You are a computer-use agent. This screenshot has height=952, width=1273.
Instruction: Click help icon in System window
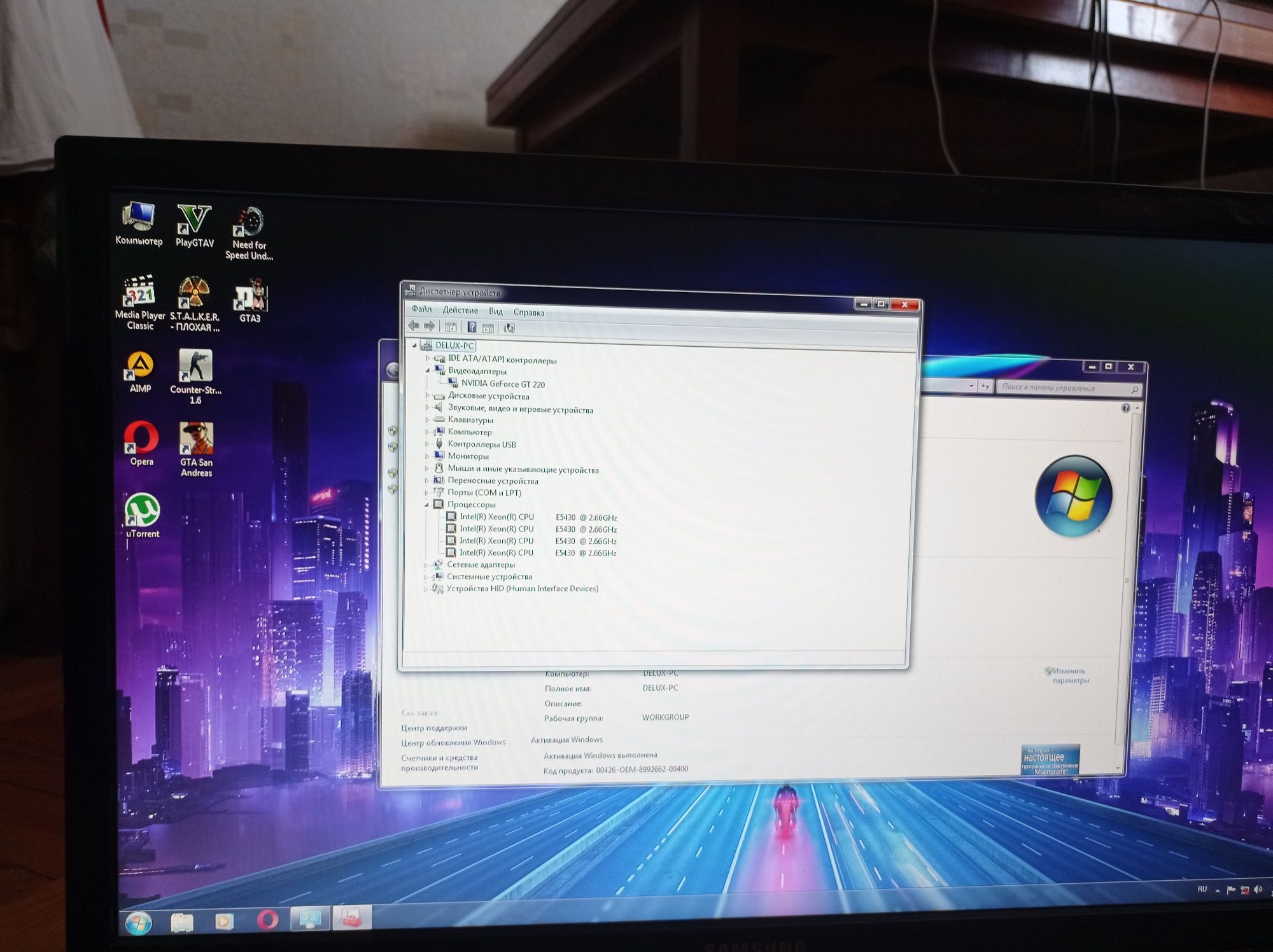tap(1125, 408)
